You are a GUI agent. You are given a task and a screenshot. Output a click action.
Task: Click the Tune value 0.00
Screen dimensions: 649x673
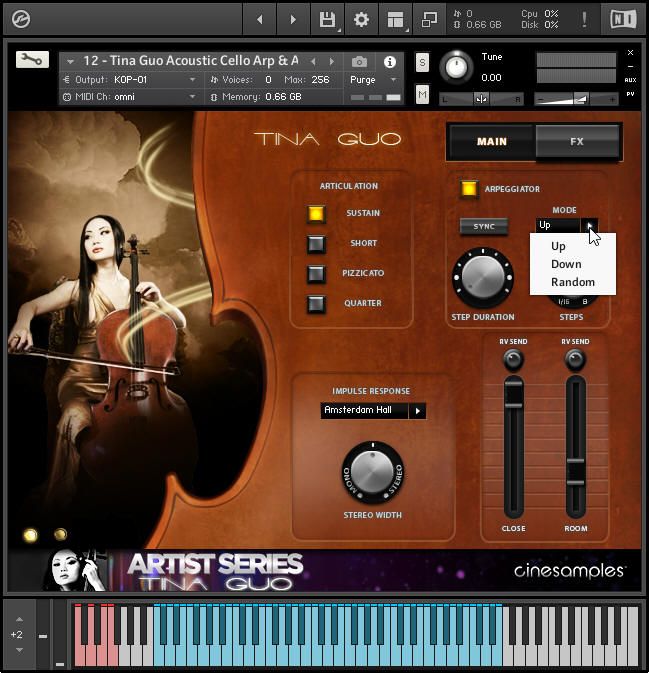pyautogui.click(x=491, y=78)
